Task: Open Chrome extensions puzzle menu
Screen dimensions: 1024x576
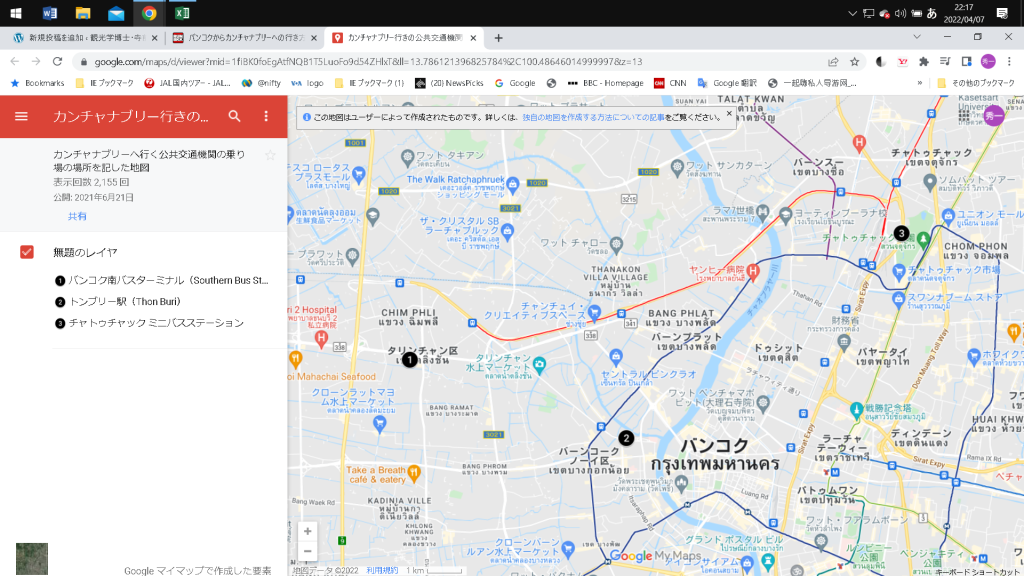Action: click(923, 61)
